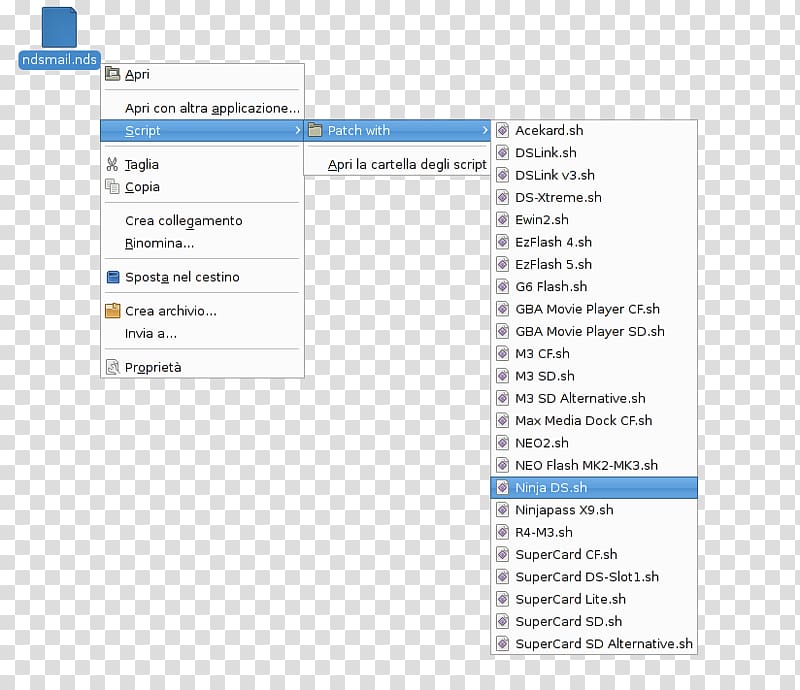Select NEO2.sh script

(x=594, y=443)
